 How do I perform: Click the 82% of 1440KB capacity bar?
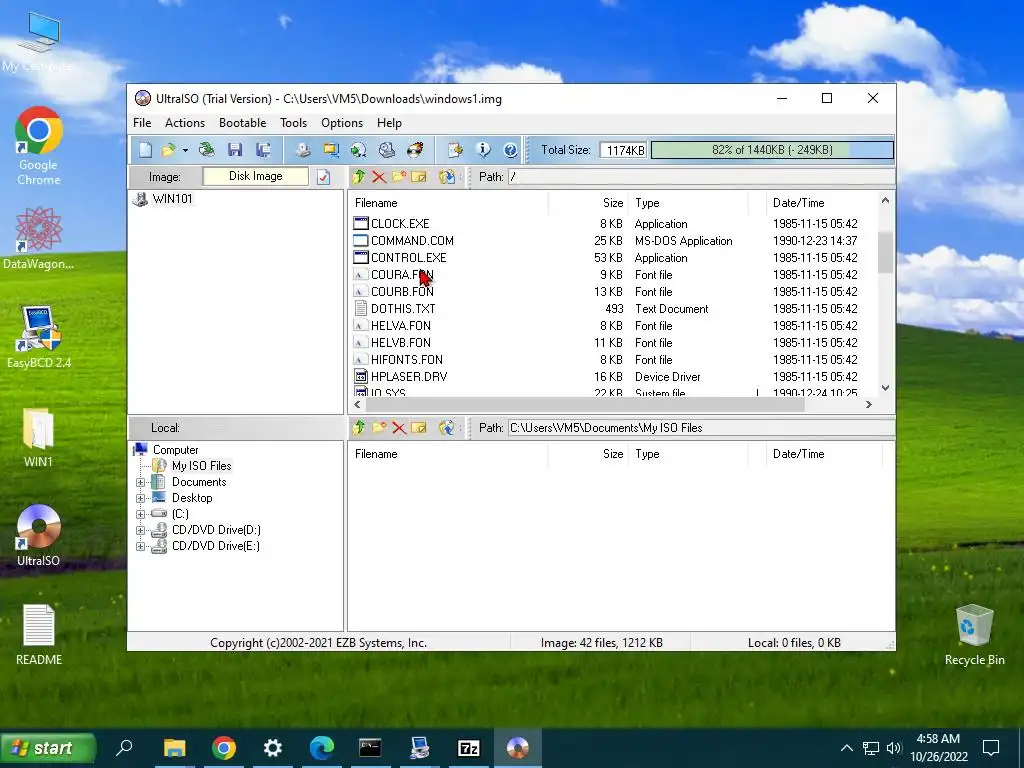(x=772, y=150)
